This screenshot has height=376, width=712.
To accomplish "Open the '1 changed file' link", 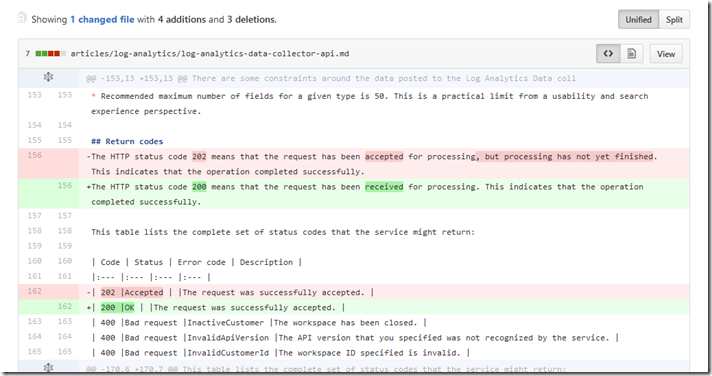I will (x=102, y=20).
